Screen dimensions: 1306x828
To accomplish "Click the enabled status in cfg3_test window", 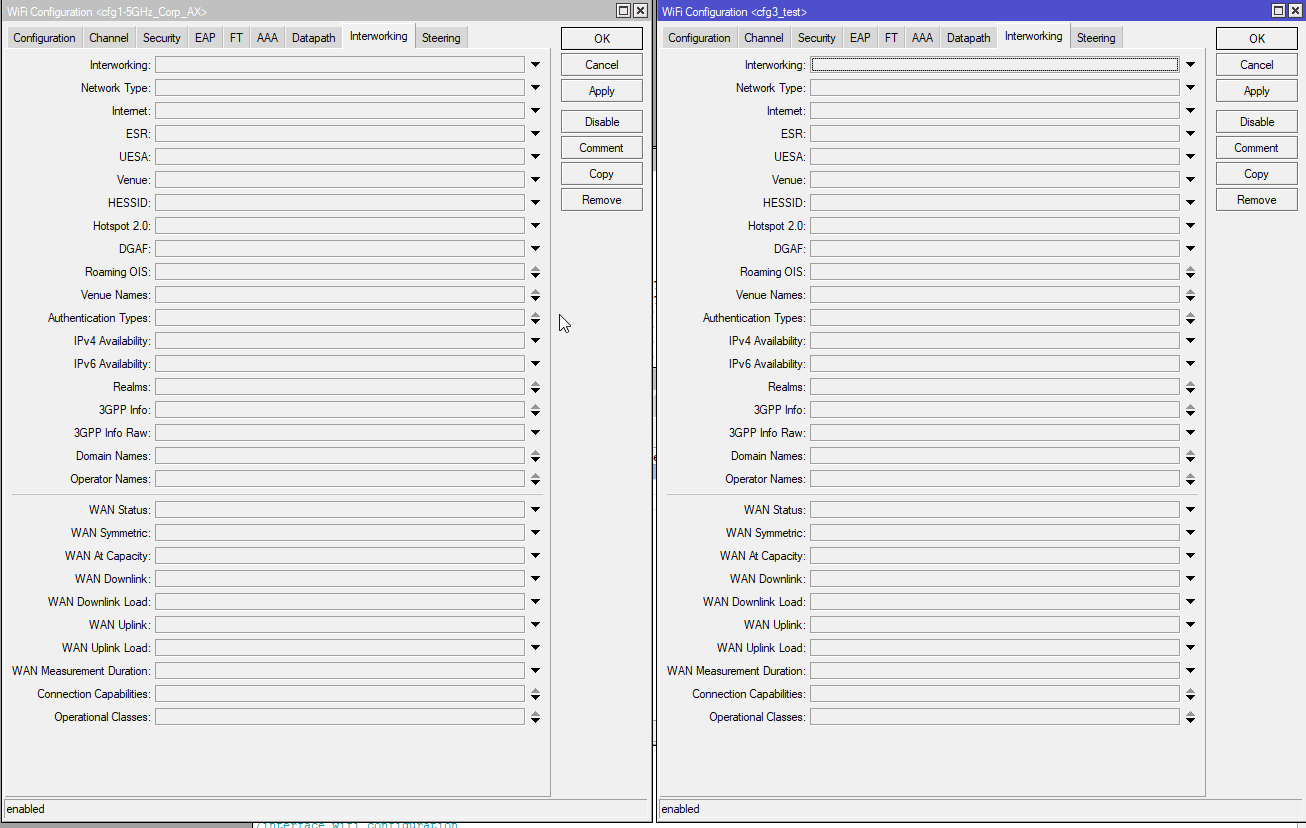I will coord(681,809).
